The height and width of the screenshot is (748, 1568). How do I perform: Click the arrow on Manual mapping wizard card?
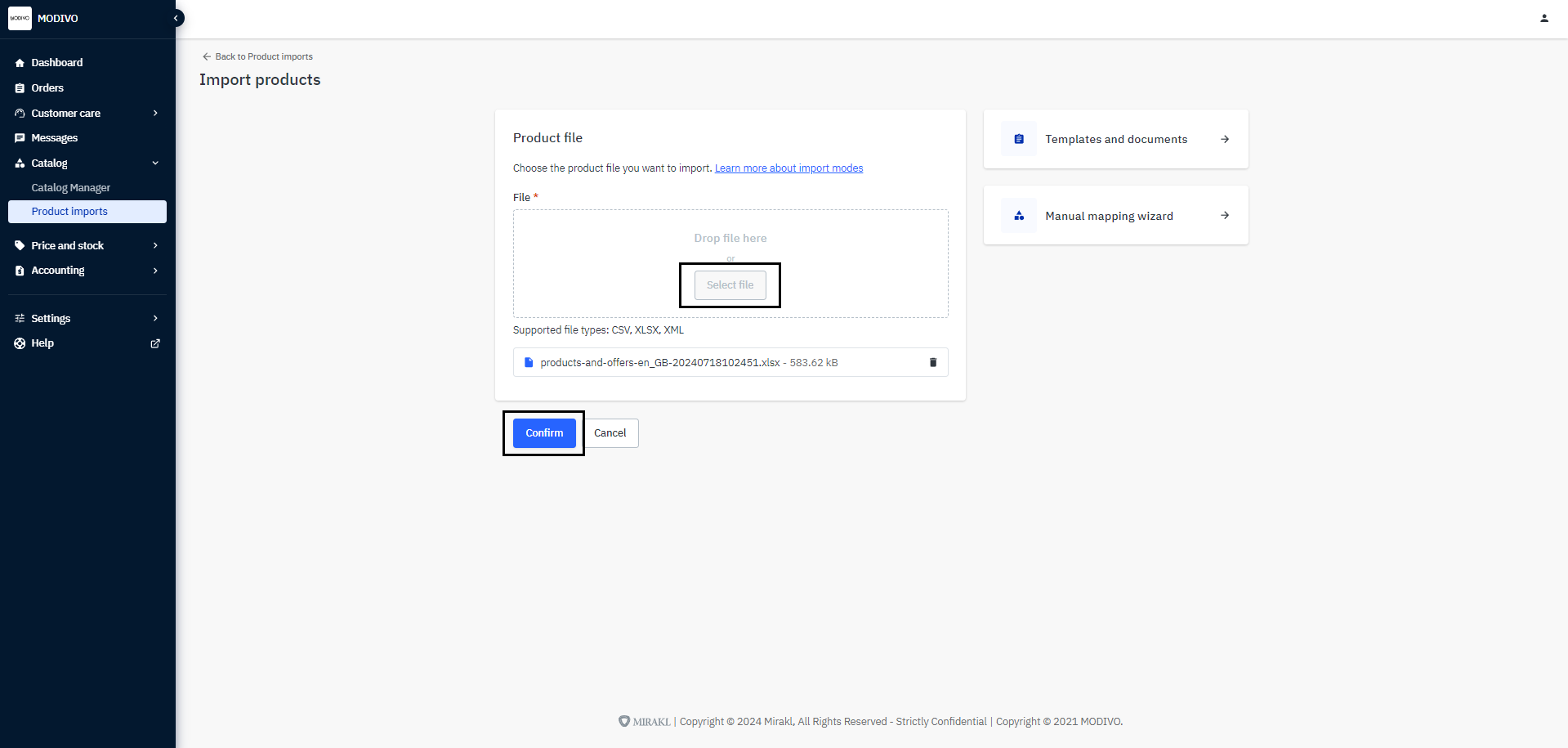[1225, 216]
